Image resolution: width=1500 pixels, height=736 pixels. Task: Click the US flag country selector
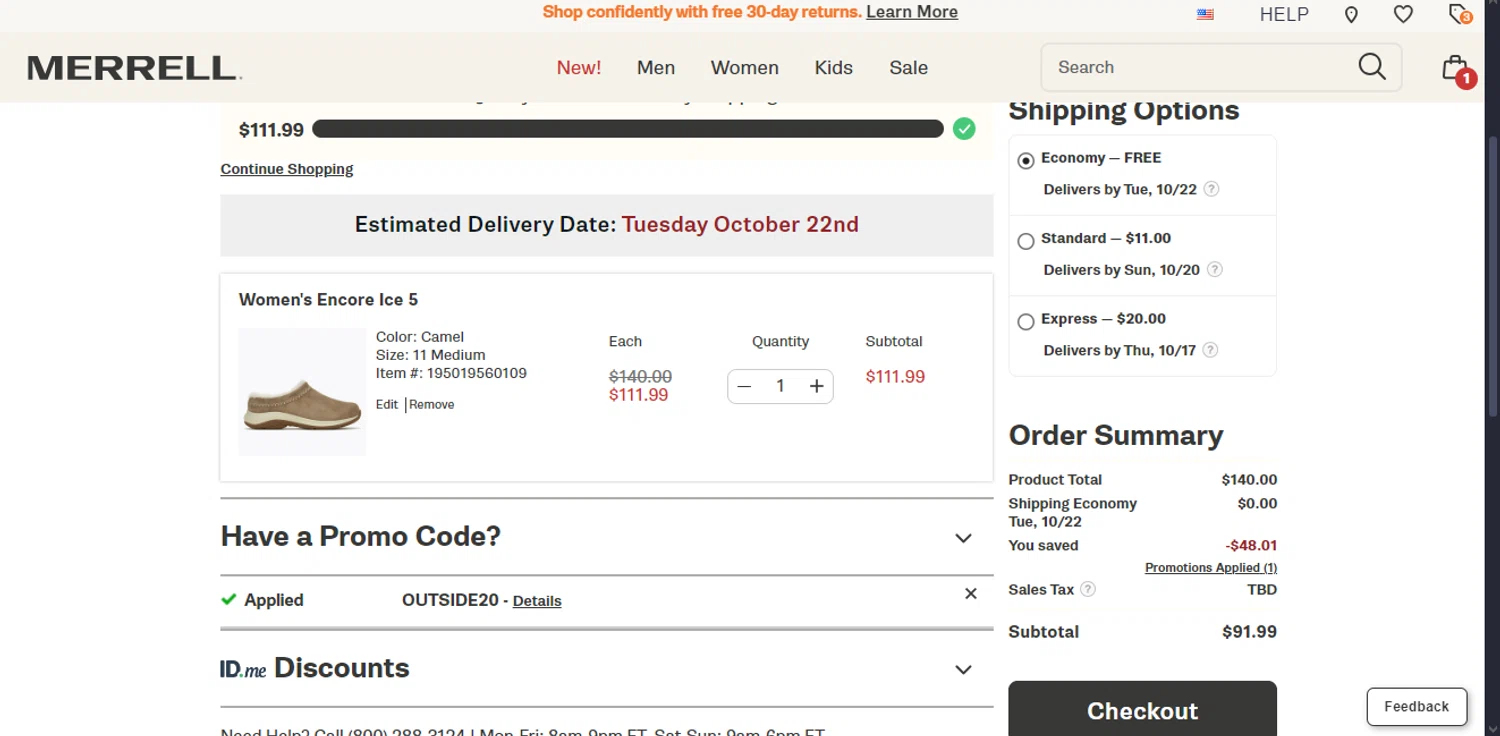(1206, 14)
